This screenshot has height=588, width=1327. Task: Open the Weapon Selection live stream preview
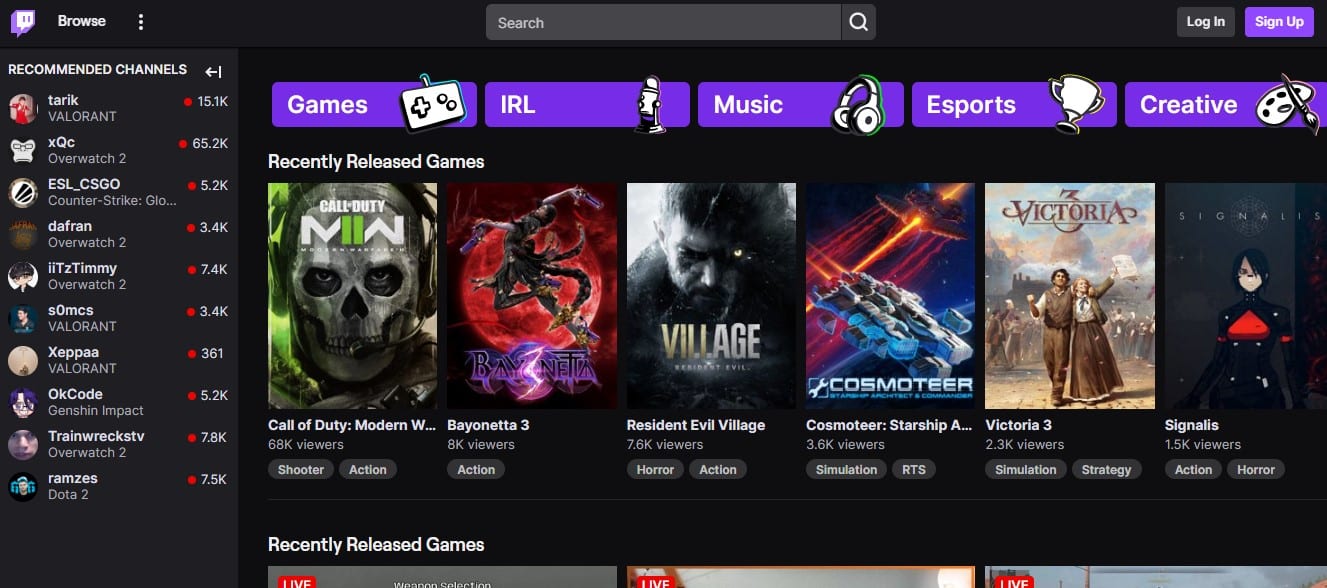[x=442, y=577]
